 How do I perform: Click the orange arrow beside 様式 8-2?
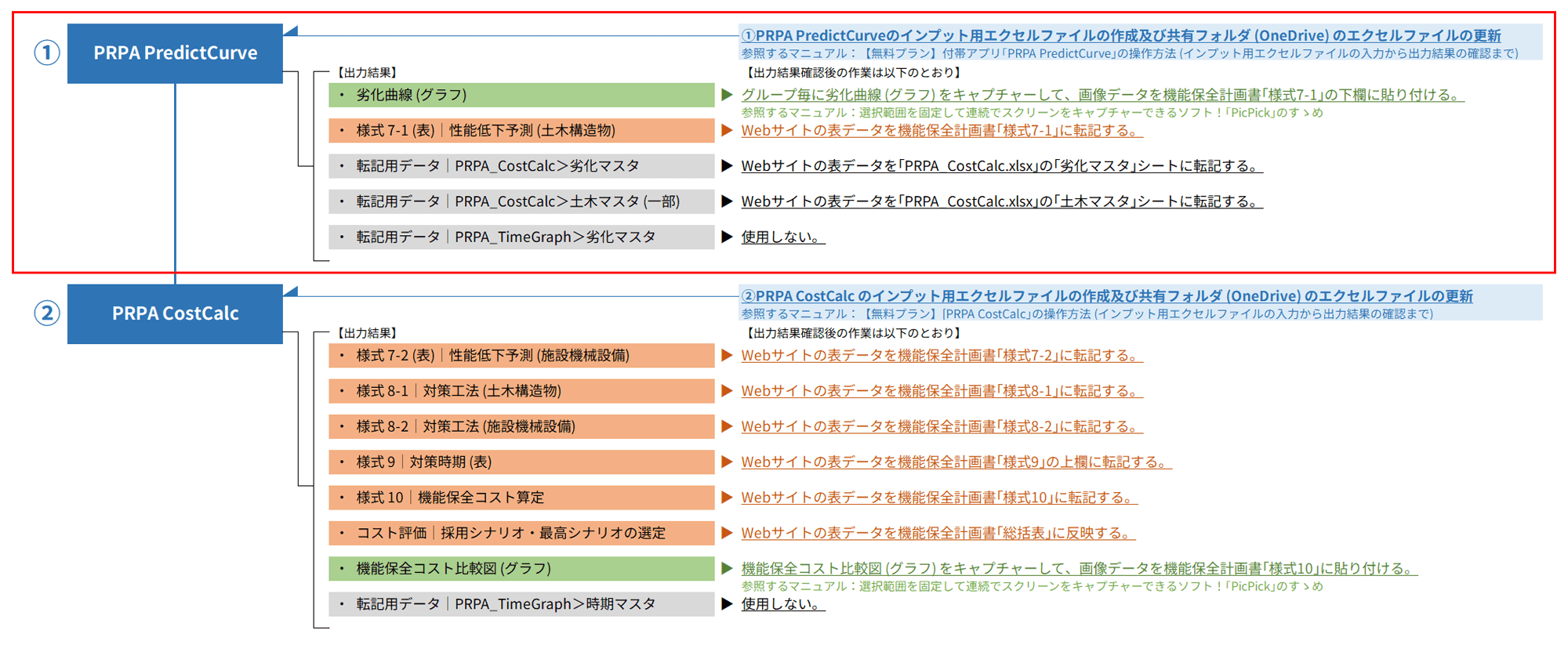(727, 426)
